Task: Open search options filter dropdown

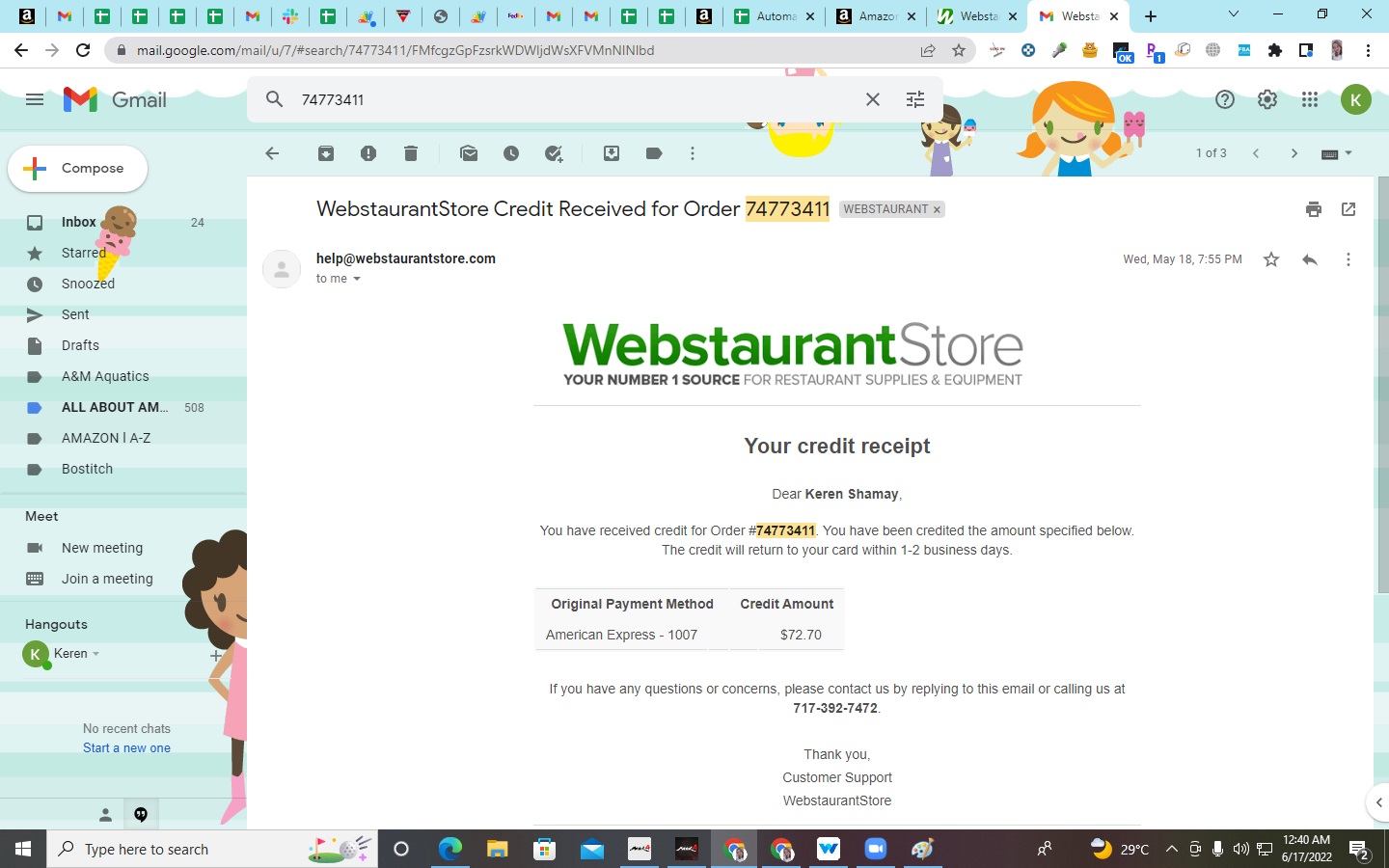Action: [x=915, y=99]
